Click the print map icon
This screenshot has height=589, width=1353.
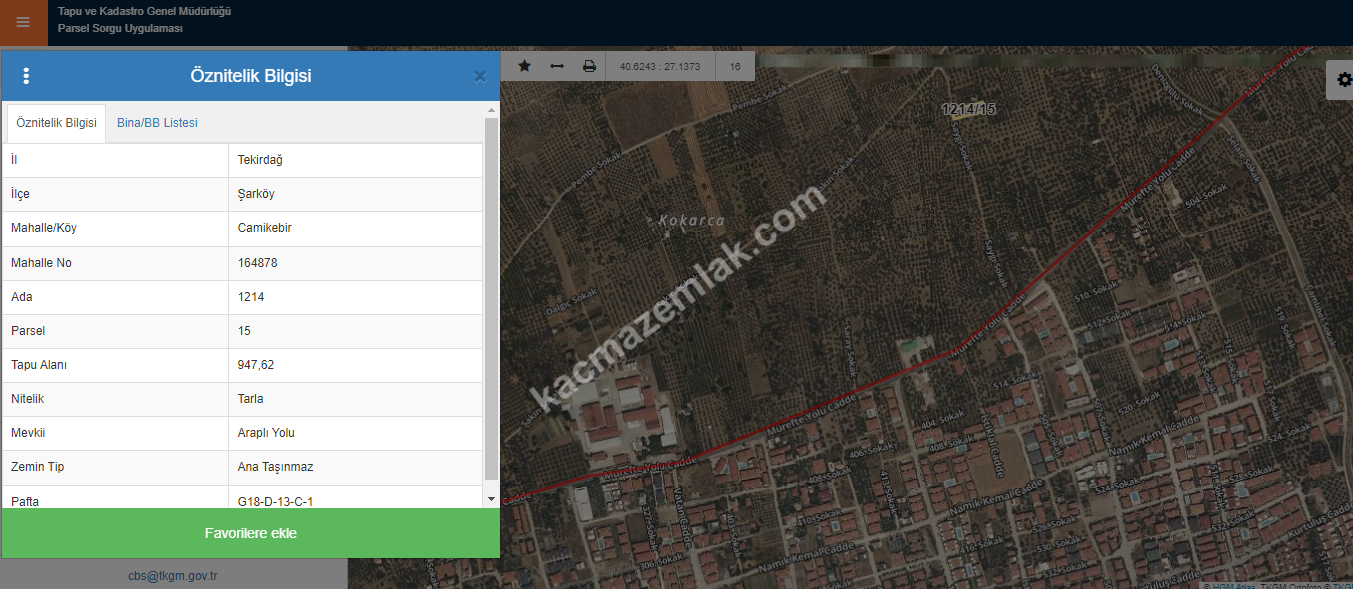tap(589, 66)
